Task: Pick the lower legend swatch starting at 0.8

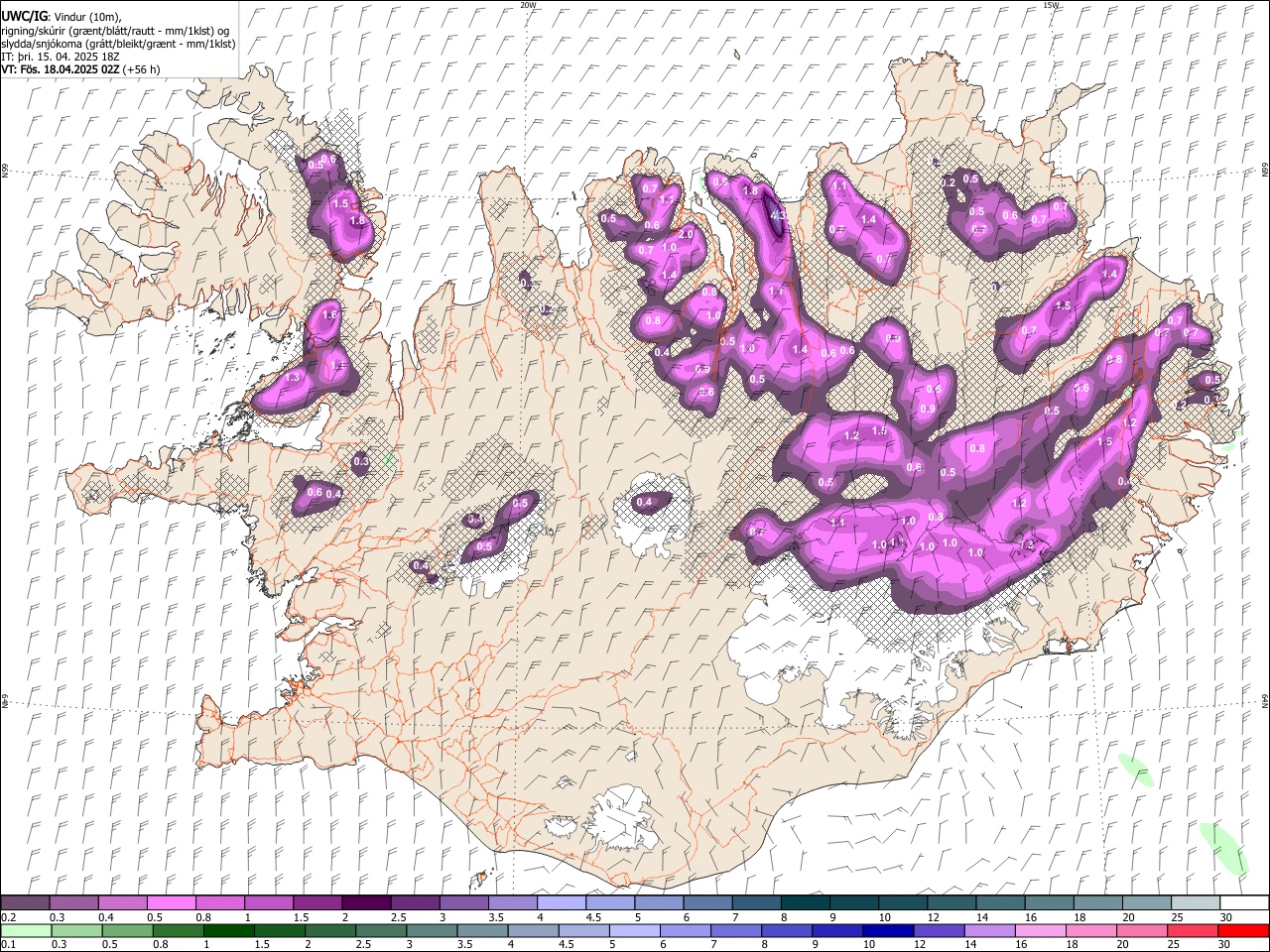Action: pos(179,930)
